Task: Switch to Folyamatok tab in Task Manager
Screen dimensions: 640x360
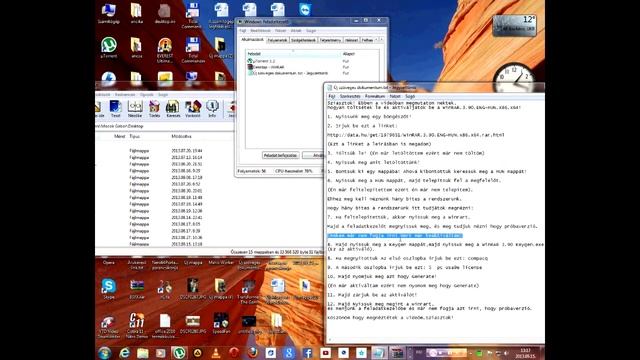Action: [x=278, y=40]
